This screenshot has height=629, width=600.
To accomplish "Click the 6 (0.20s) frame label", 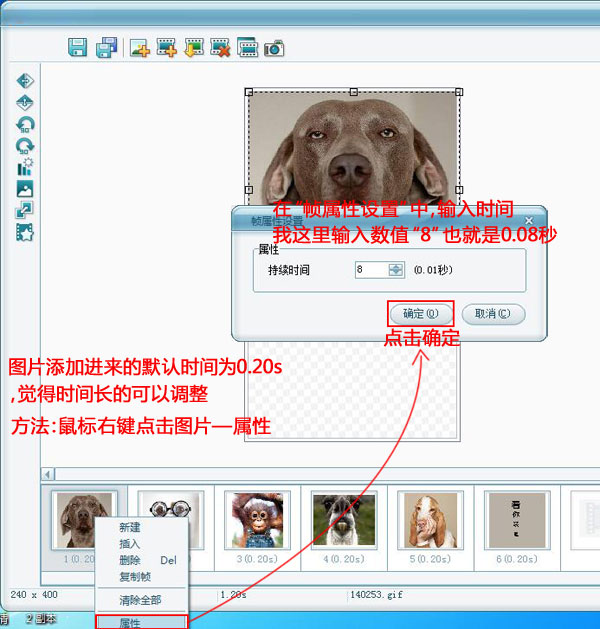I will tap(517, 559).
